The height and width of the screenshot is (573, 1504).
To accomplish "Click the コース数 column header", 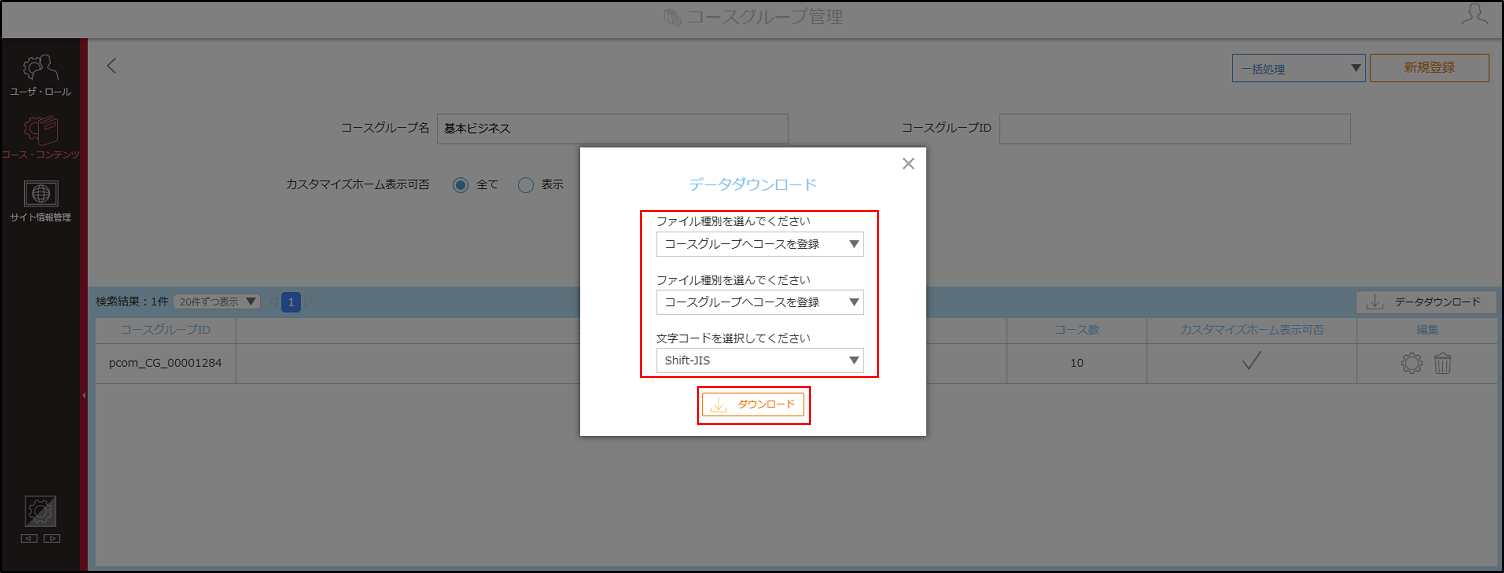I will (x=1077, y=330).
